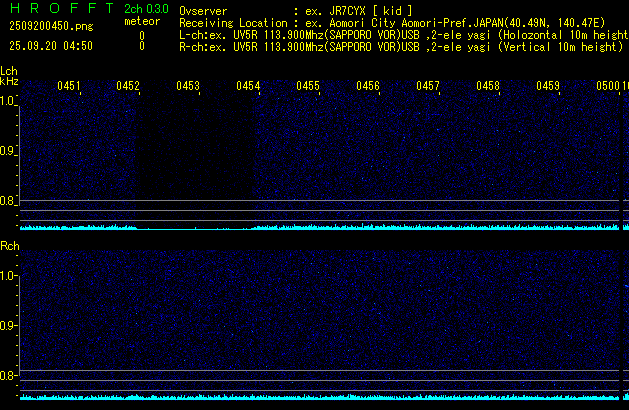Pick the 0454 time label
Screen dimensions: 629x410
pyautogui.click(x=248, y=86)
